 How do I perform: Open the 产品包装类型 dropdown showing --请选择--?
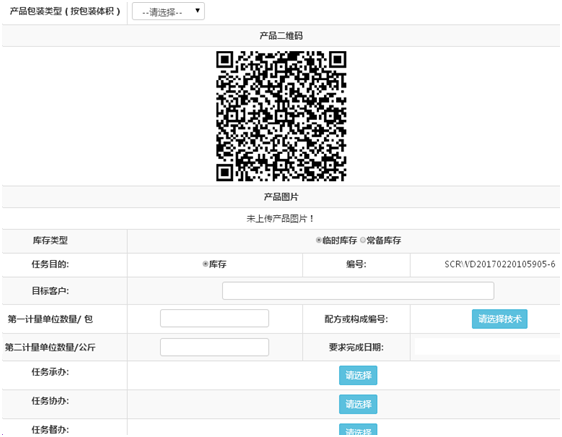point(168,11)
